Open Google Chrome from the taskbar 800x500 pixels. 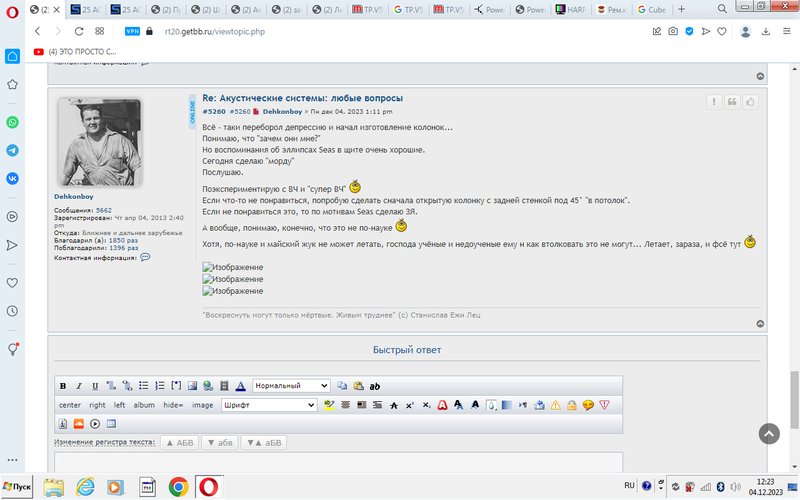[x=178, y=487]
